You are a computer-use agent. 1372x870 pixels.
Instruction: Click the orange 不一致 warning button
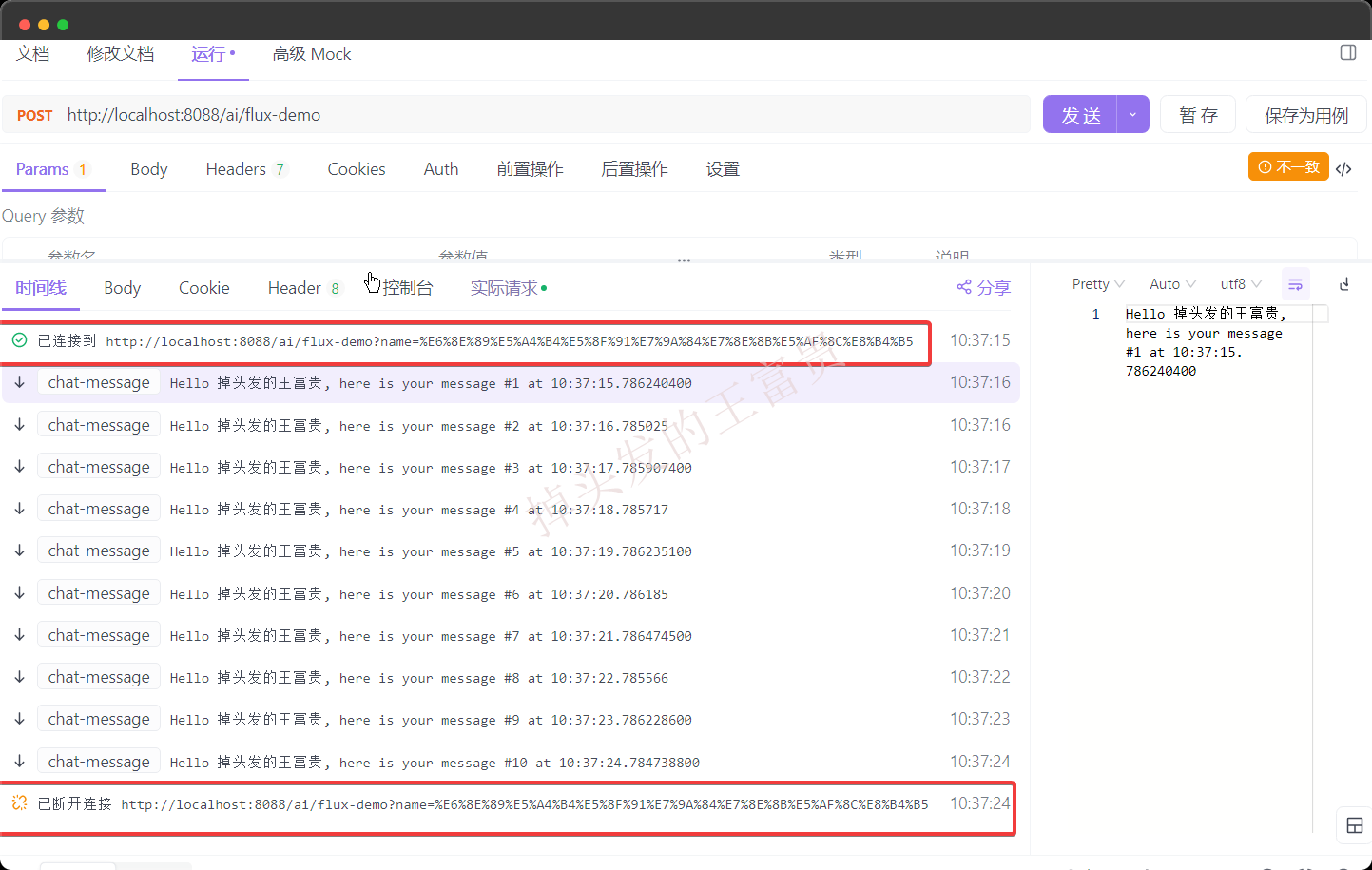(x=1288, y=166)
